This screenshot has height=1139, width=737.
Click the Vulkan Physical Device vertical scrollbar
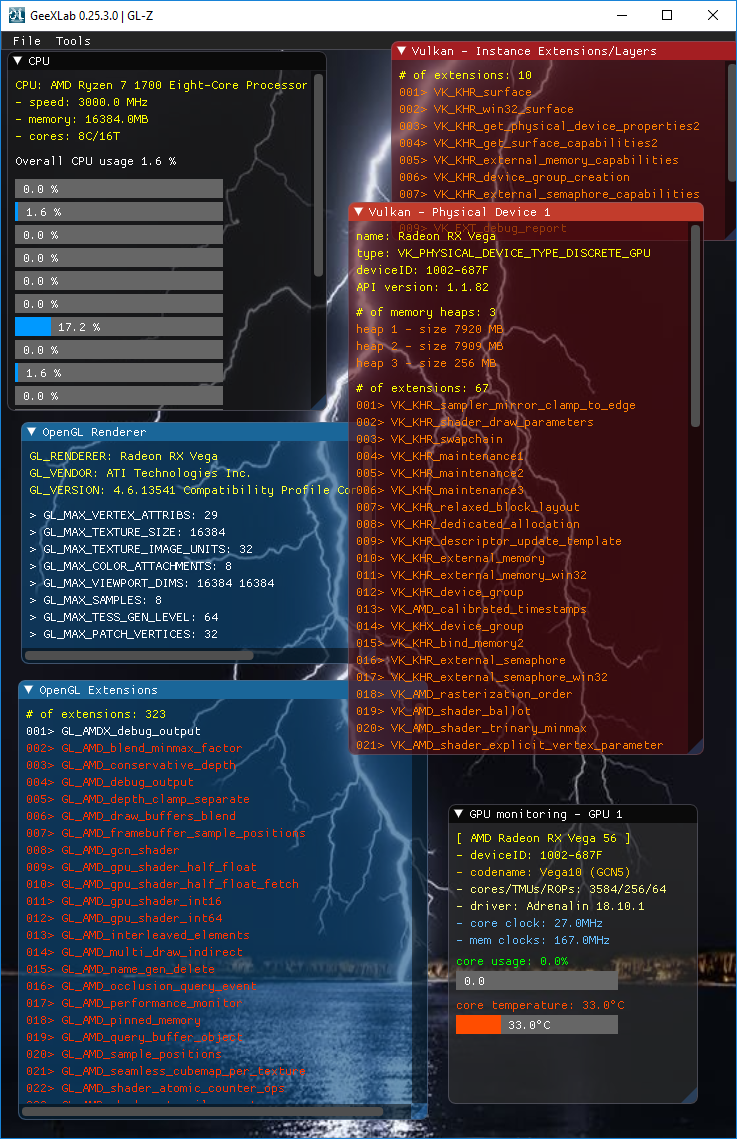(x=695, y=325)
